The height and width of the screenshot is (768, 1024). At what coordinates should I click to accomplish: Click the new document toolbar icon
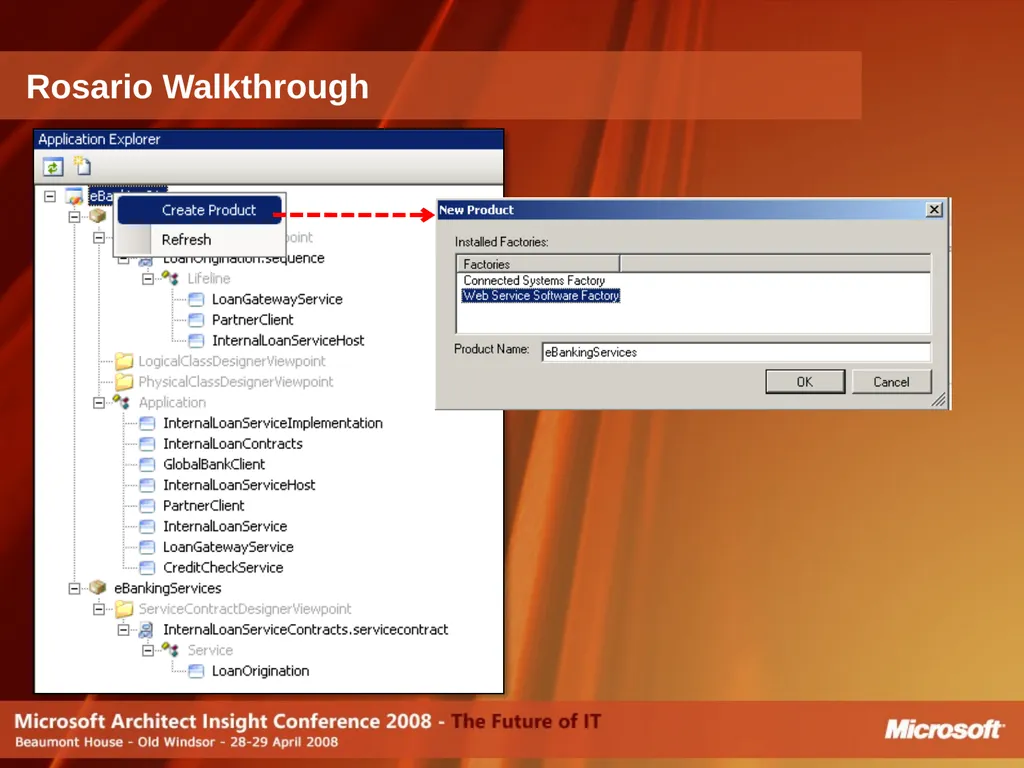[x=82, y=166]
